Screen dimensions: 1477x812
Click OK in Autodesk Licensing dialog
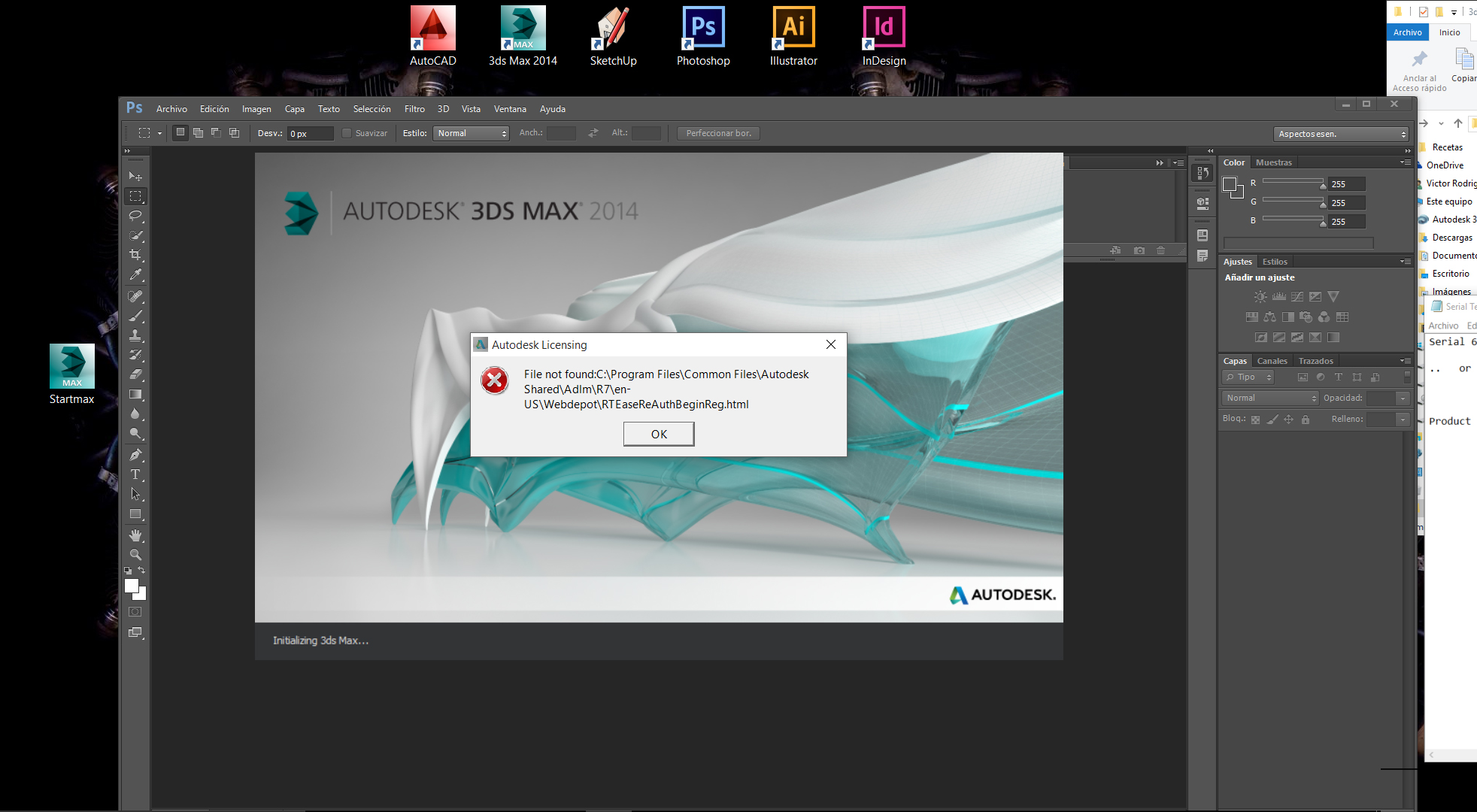(659, 434)
